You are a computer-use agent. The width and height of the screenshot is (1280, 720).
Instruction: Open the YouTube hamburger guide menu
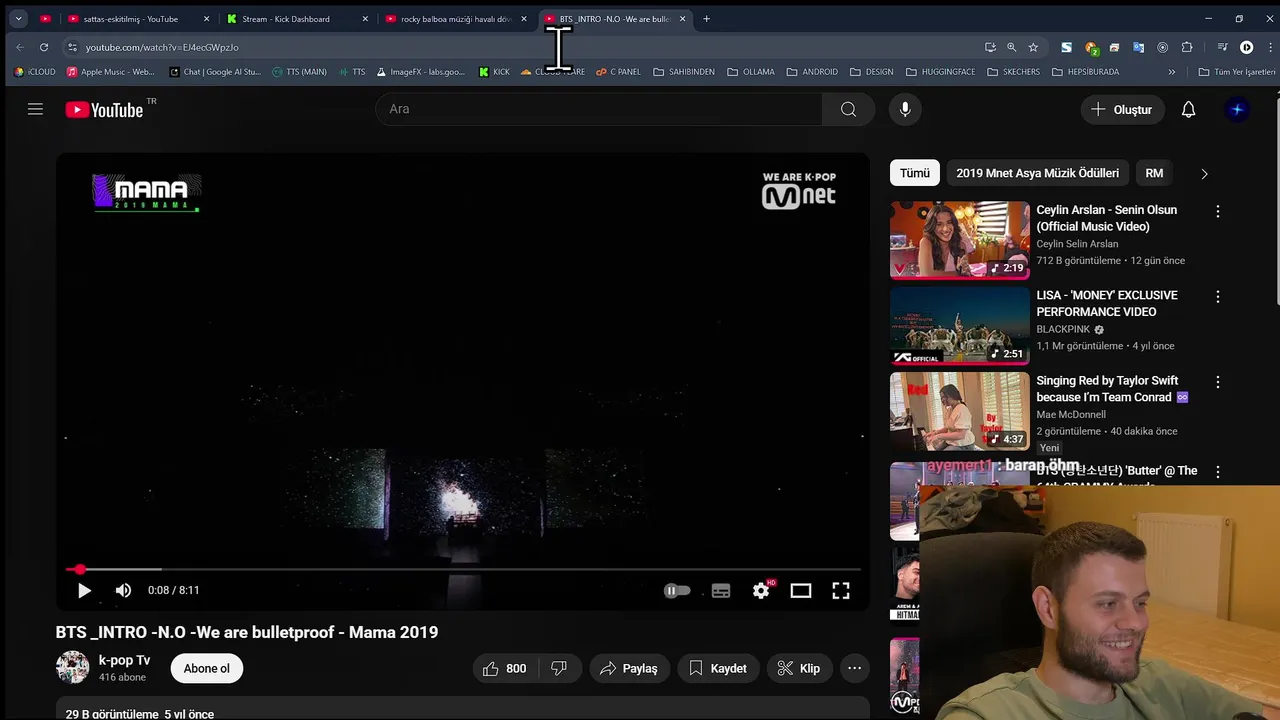35,109
